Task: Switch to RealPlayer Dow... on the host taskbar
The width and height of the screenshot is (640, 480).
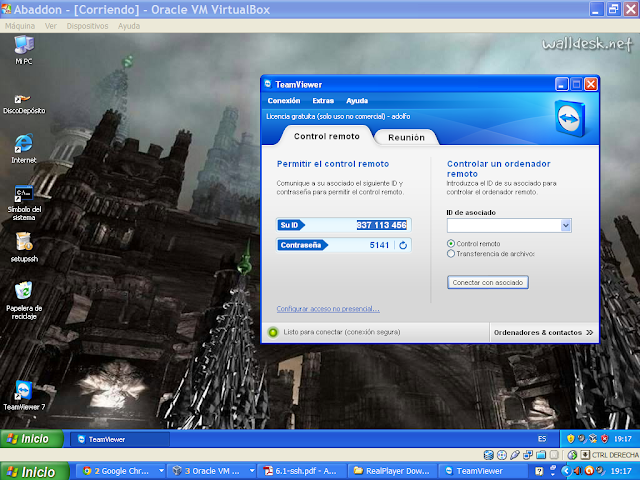Action: click(393, 471)
